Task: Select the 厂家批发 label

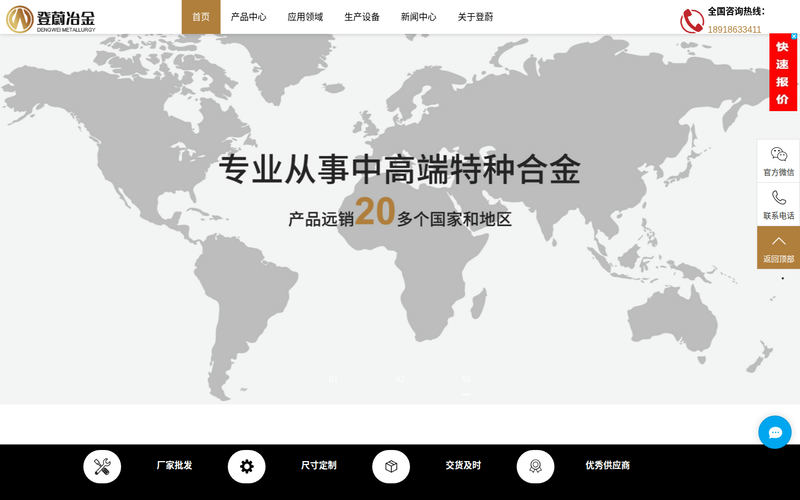Action: point(174,465)
